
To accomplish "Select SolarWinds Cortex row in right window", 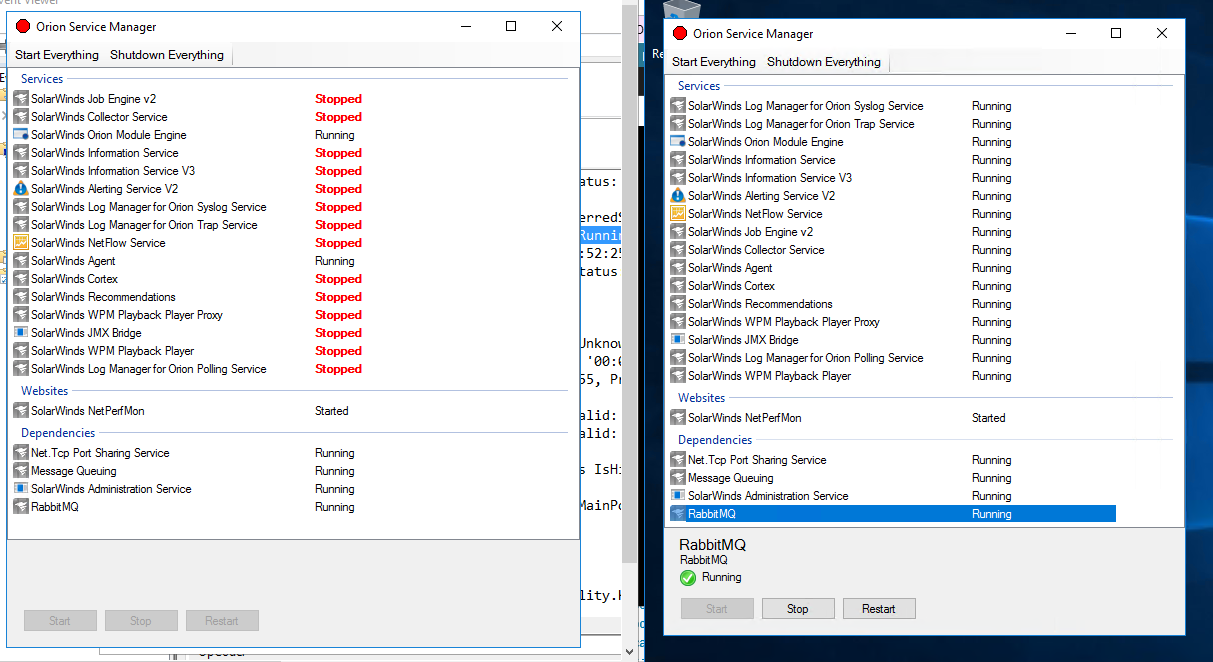I will coord(892,286).
